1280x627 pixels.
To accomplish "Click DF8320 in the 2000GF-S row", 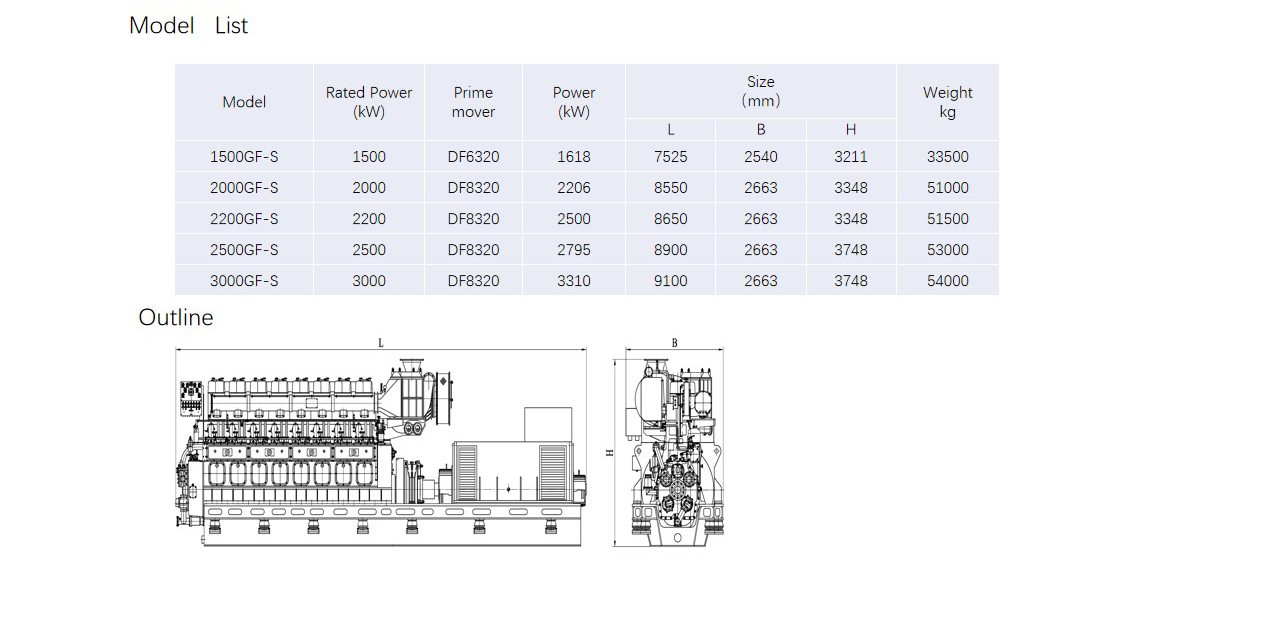I will 473,187.
